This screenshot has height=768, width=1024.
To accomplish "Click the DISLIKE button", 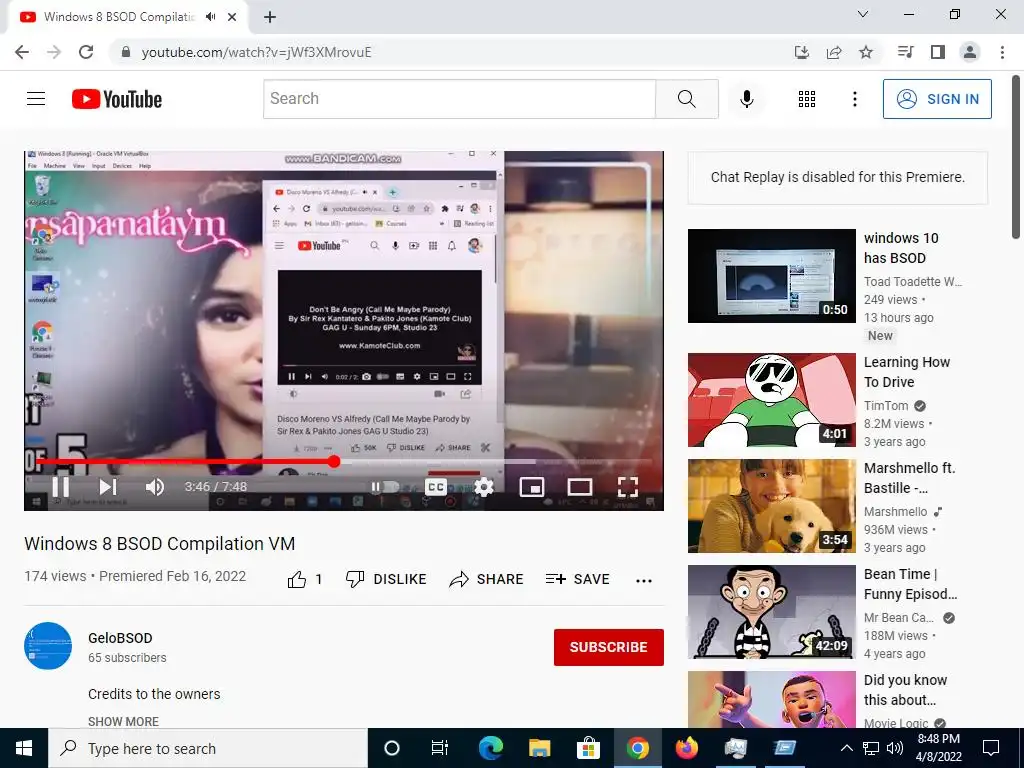I will click(x=386, y=579).
